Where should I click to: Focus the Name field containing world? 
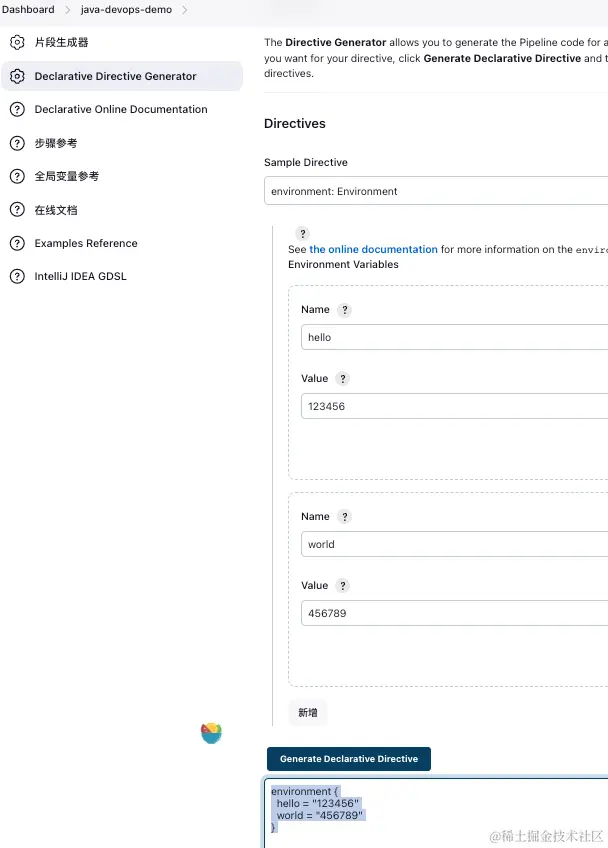click(x=454, y=544)
